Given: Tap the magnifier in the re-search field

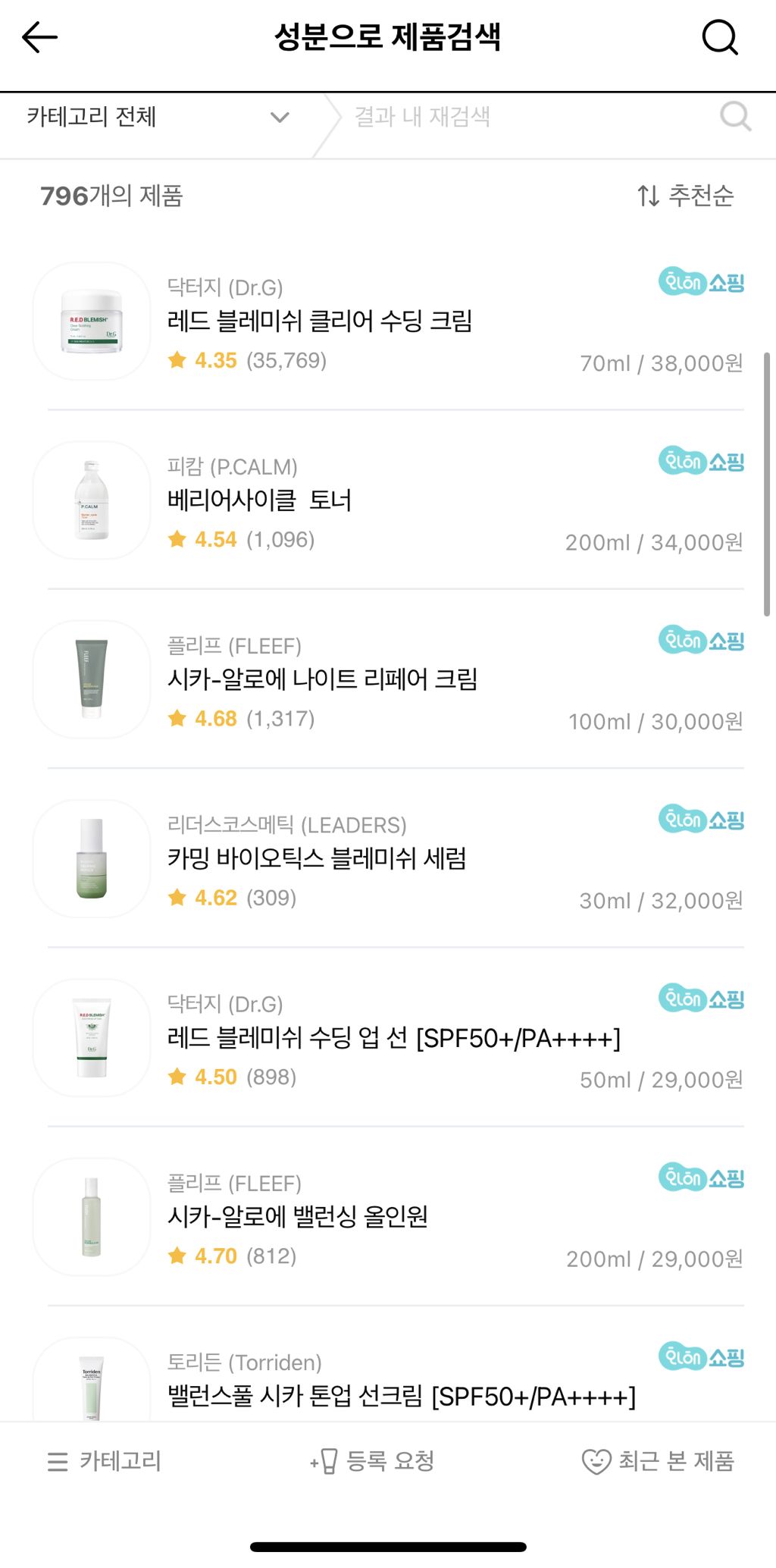Looking at the screenshot, I should 734,117.
